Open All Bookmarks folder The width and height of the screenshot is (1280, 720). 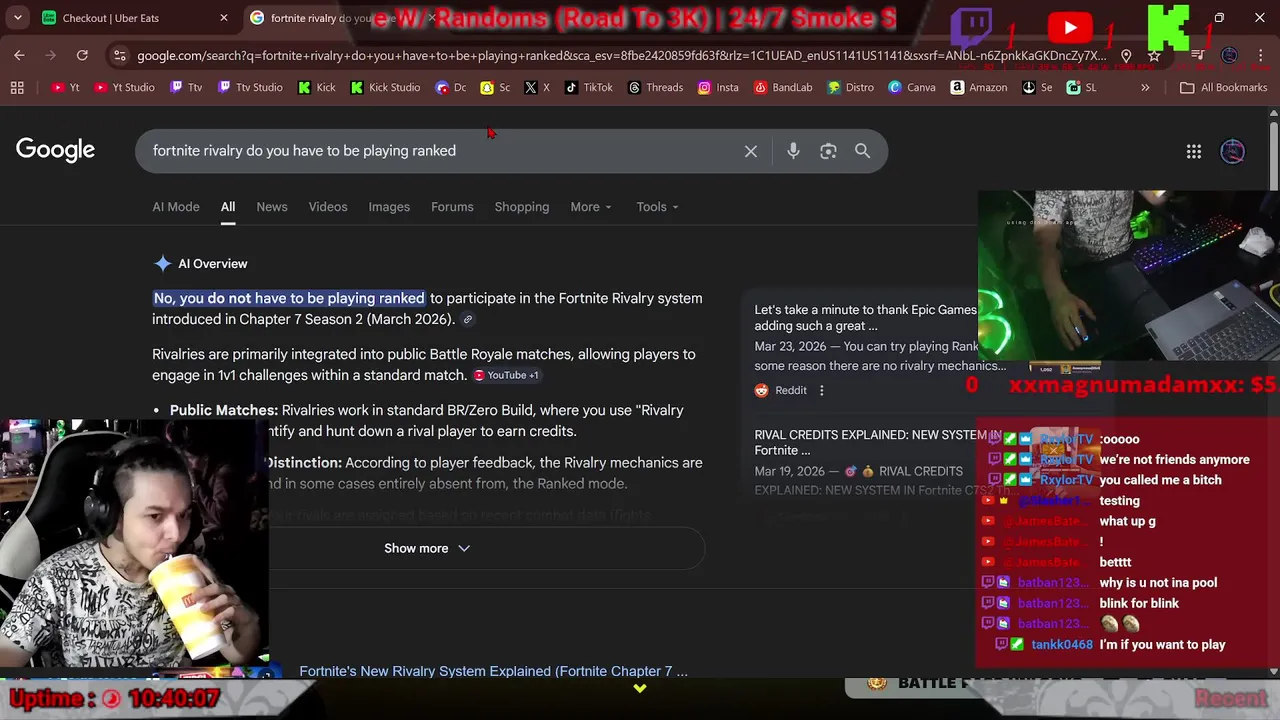(x=1223, y=87)
